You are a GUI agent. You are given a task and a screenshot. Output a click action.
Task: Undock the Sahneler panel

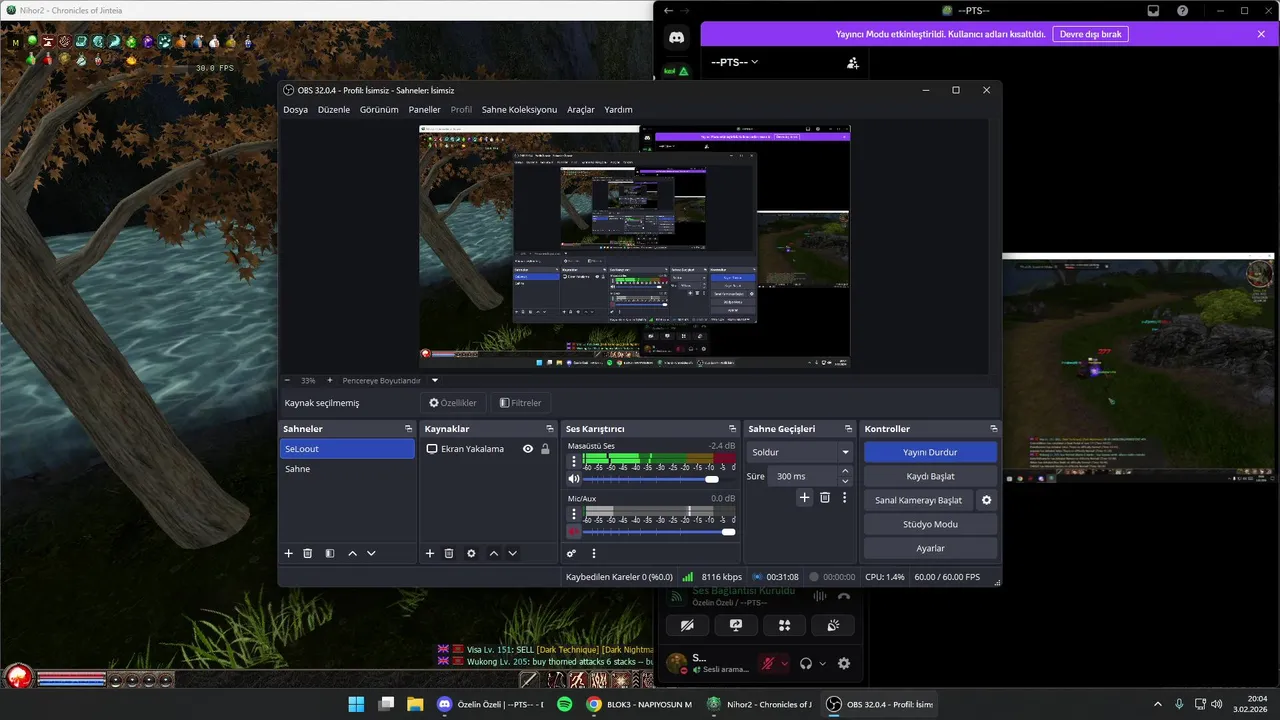408,429
